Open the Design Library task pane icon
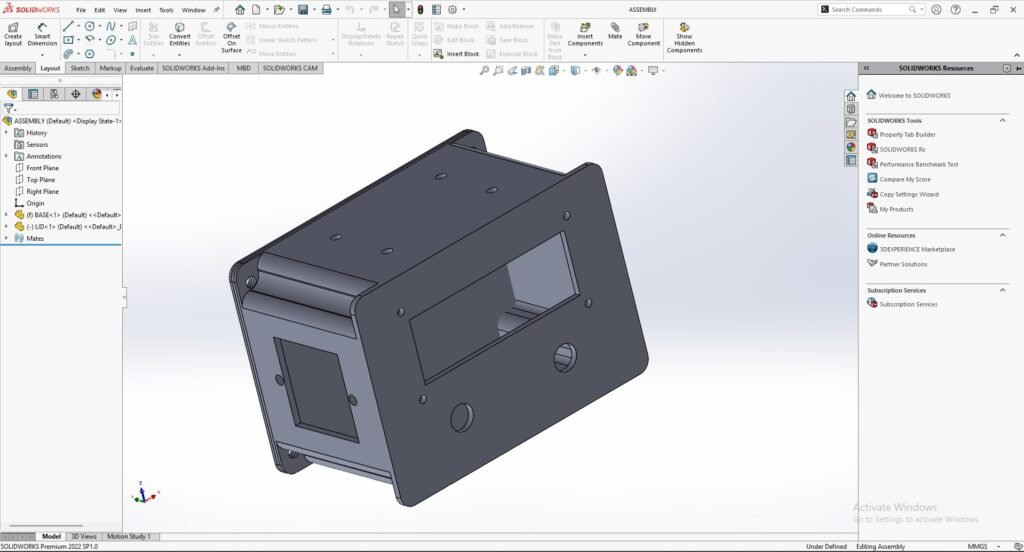This screenshot has width=1024, height=552. pos(851,109)
